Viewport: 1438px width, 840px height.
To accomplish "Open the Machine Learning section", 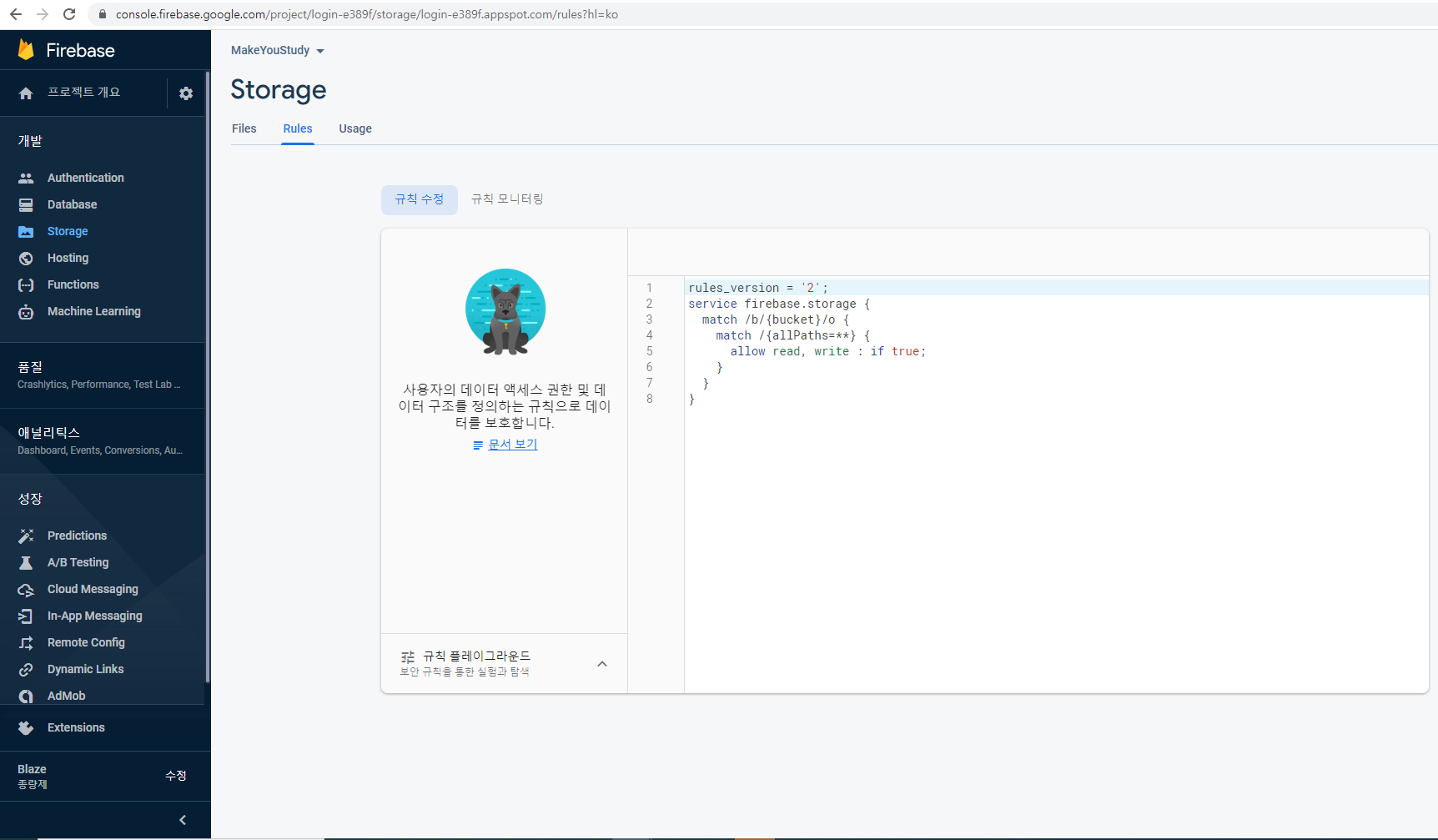I will (x=93, y=311).
